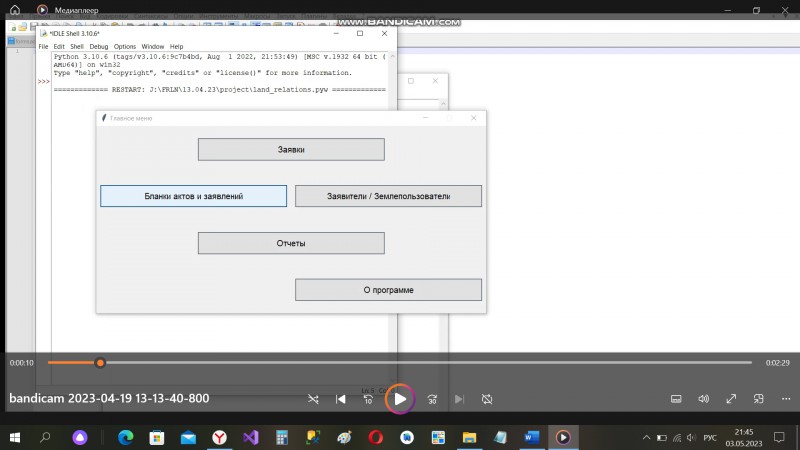
Task: Open Paint from taskbar
Action: [344, 438]
